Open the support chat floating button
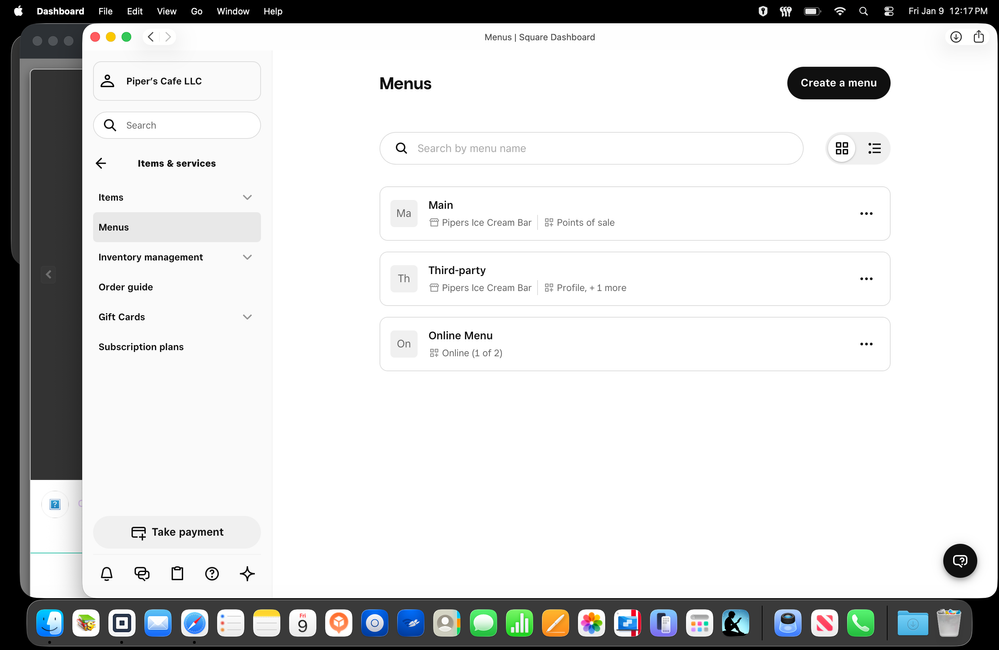This screenshot has width=999, height=650. [960, 560]
